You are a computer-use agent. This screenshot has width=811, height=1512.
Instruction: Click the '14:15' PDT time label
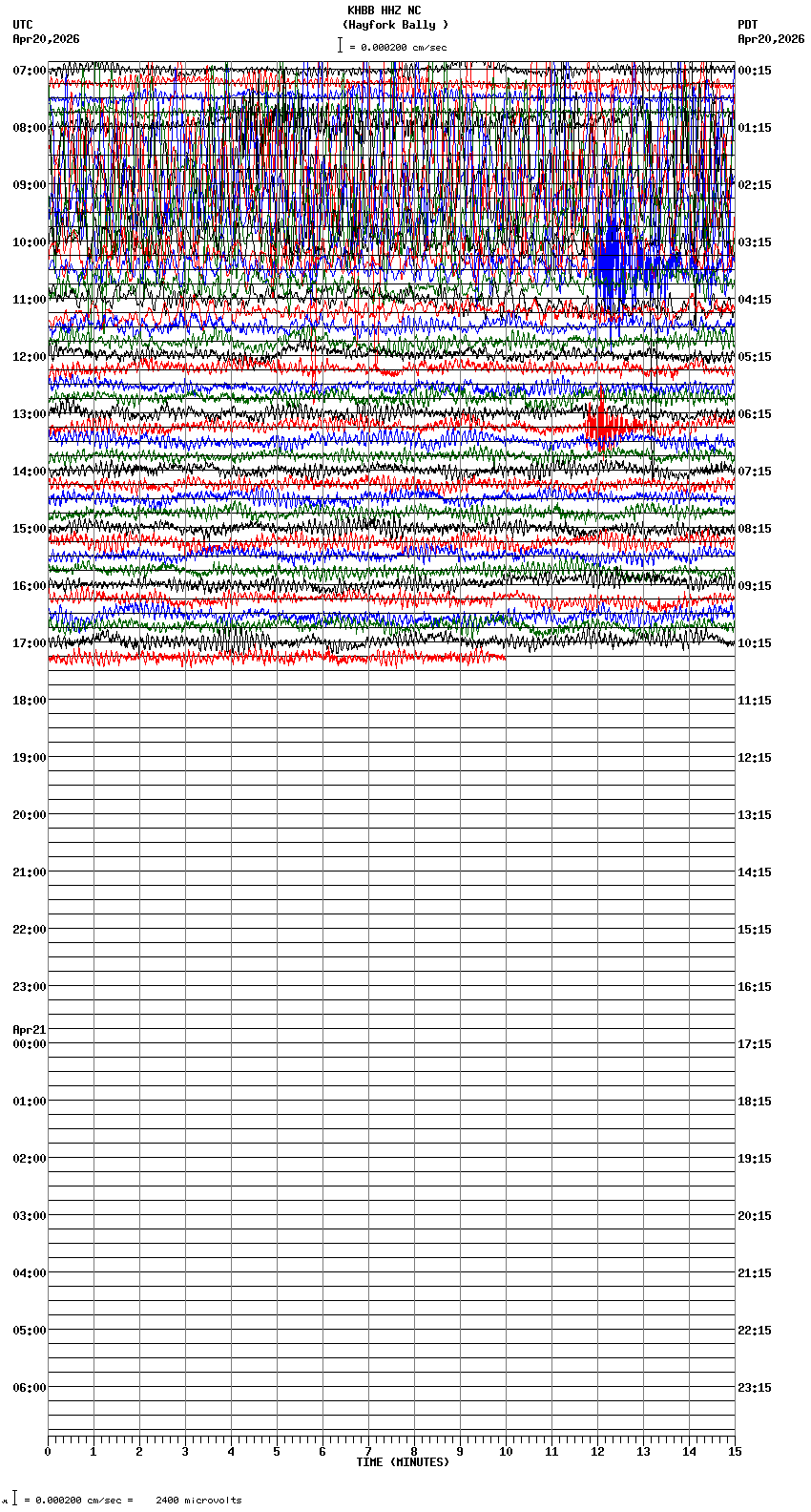pos(755,872)
